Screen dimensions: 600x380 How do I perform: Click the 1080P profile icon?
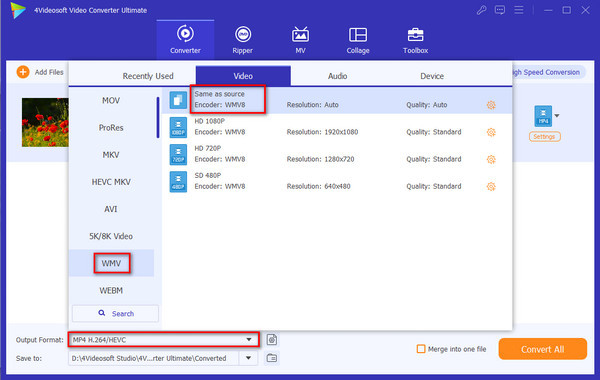tap(178, 127)
